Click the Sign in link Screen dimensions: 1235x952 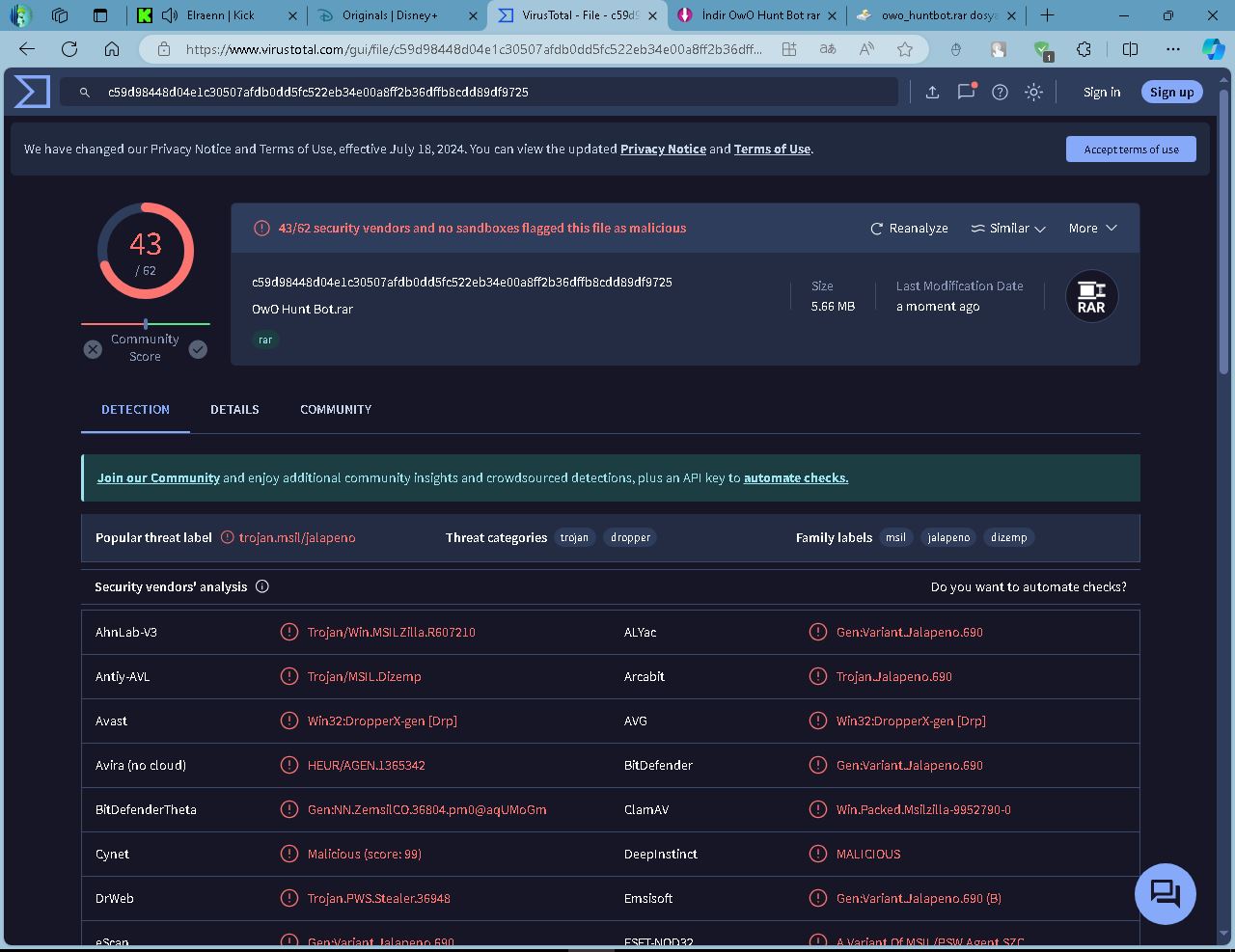tap(1102, 92)
